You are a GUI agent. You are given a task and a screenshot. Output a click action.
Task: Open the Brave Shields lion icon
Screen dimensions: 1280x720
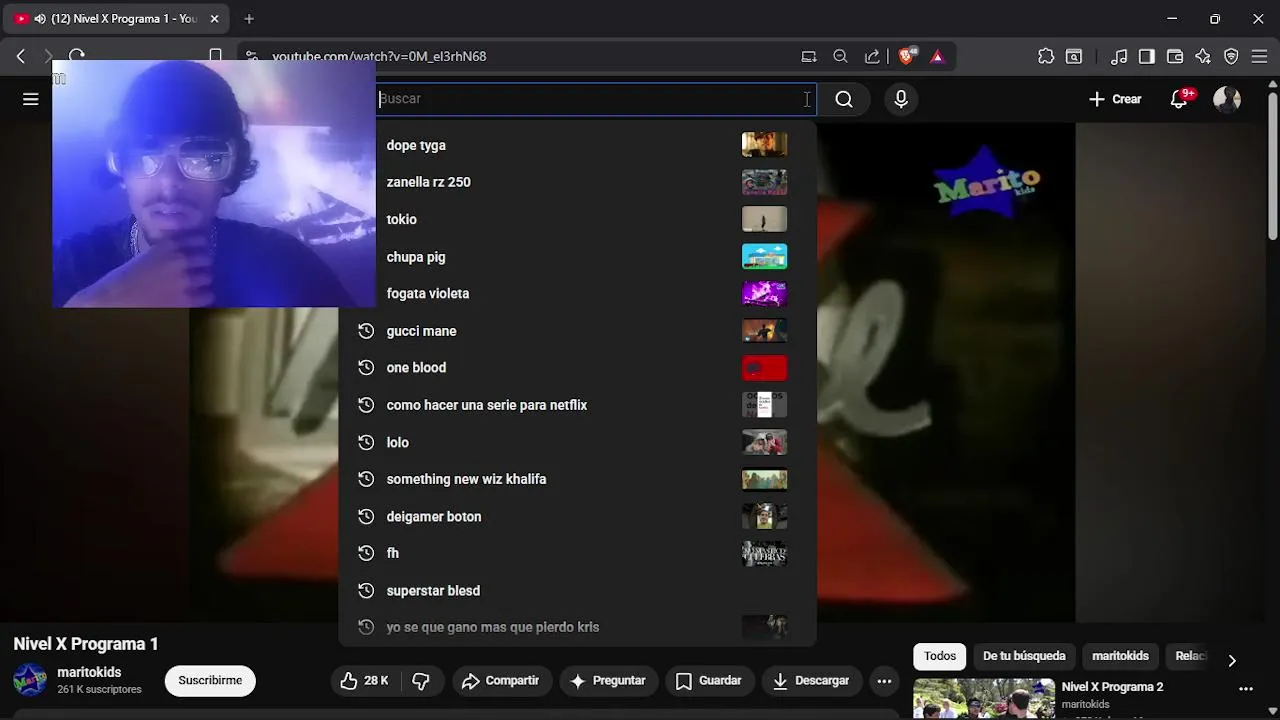coord(906,56)
